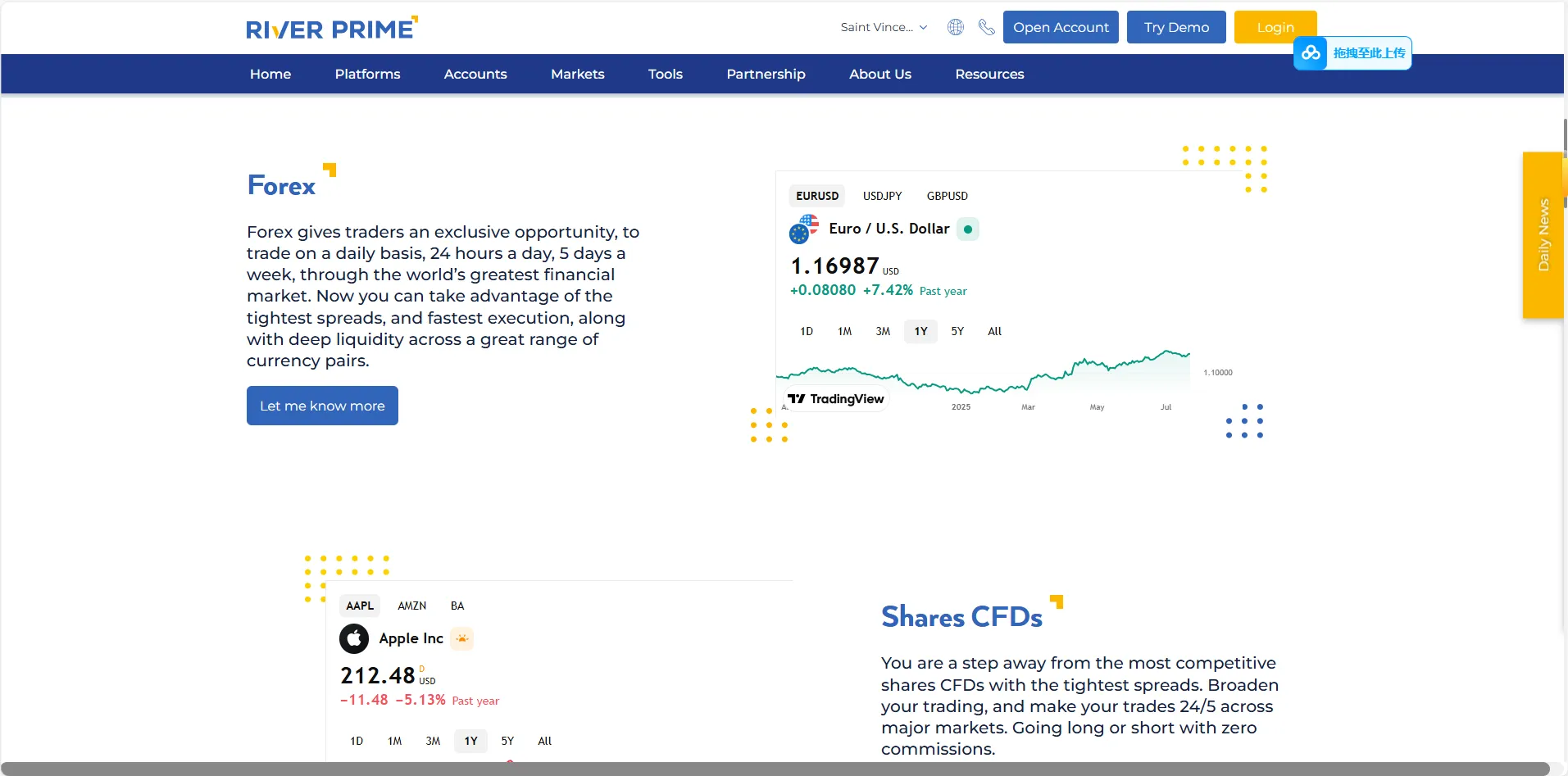This screenshot has width=1568, height=776.
Task: Set Forex chart range to 1Y
Action: coord(920,331)
